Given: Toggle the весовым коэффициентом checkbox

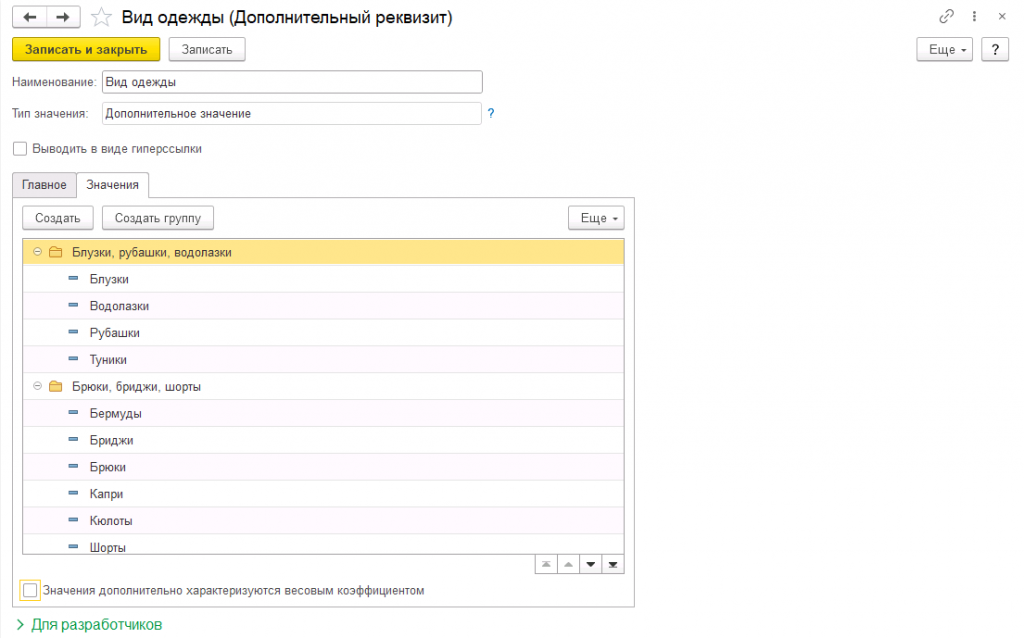Looking at the screenshot, I should click(30, 590).
